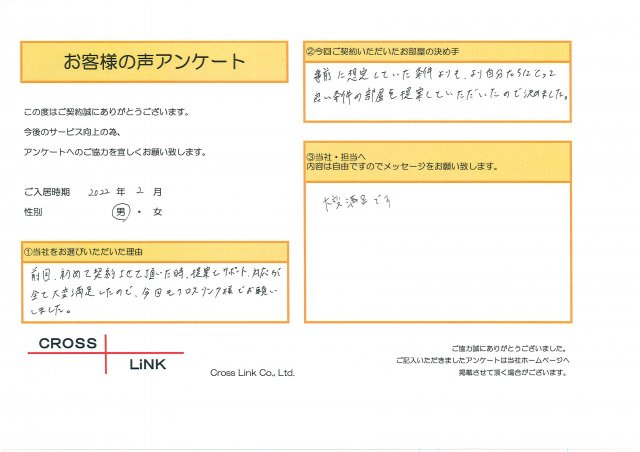Click the answer box under section ②
This screenshot has width=640, height=452.
[x=436, y=90]
